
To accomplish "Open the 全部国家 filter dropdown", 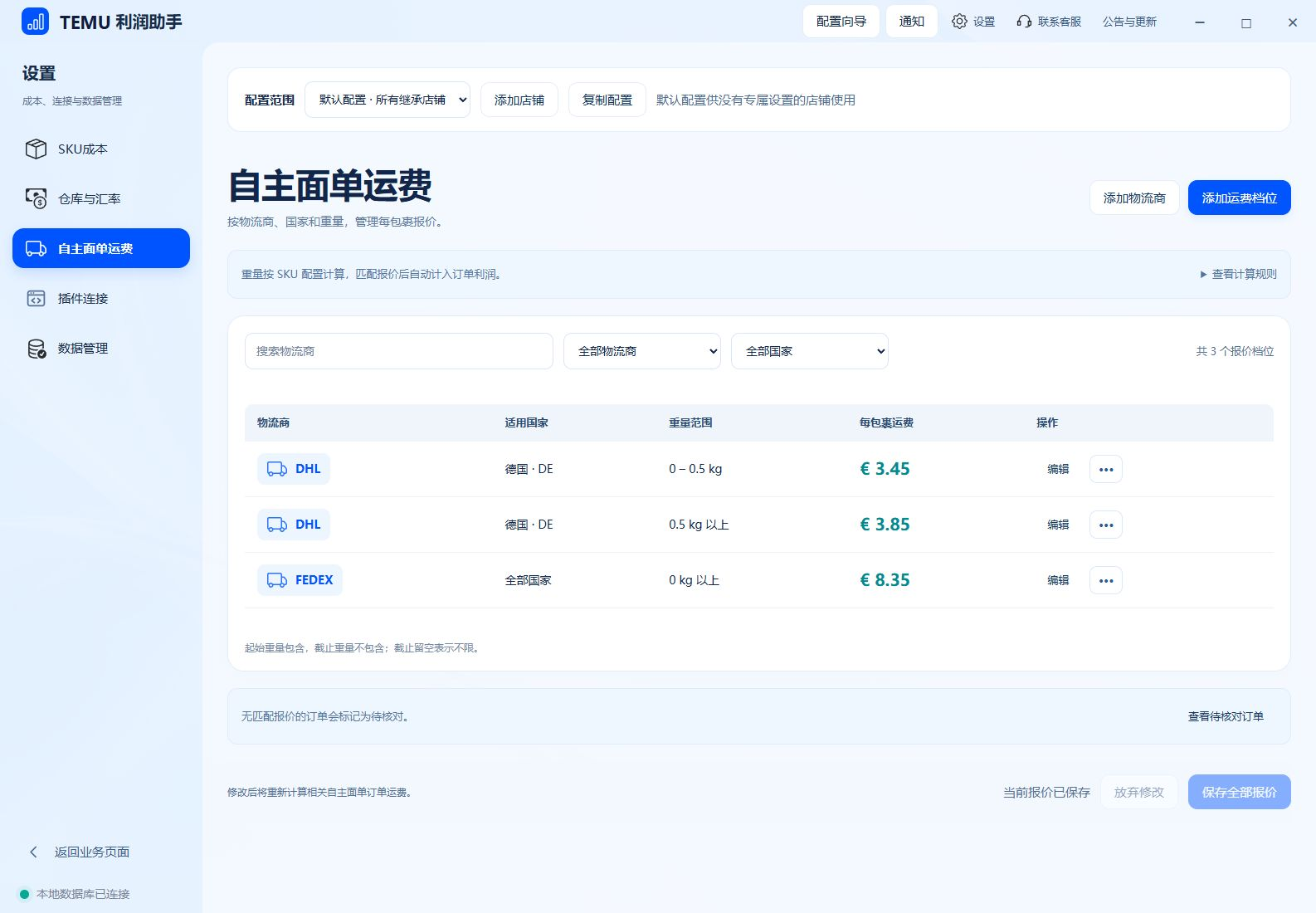I will pos(810,351).
